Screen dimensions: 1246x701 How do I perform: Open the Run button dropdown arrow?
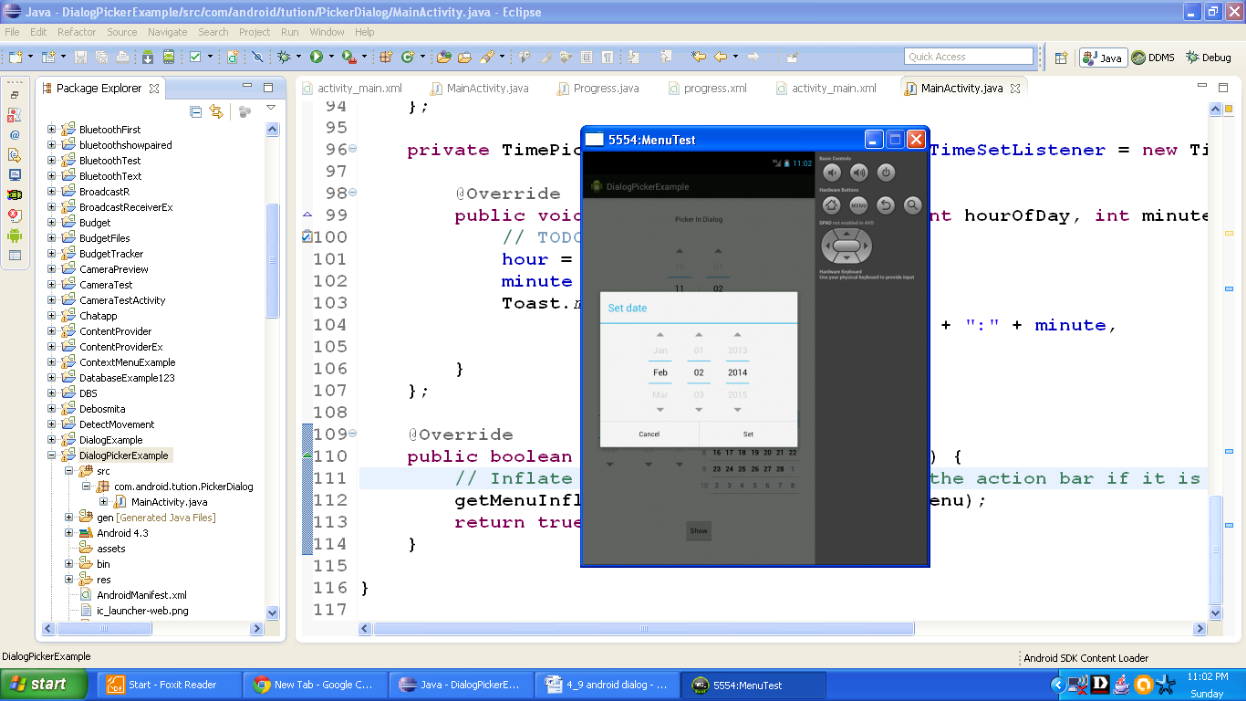coord(331,57)
